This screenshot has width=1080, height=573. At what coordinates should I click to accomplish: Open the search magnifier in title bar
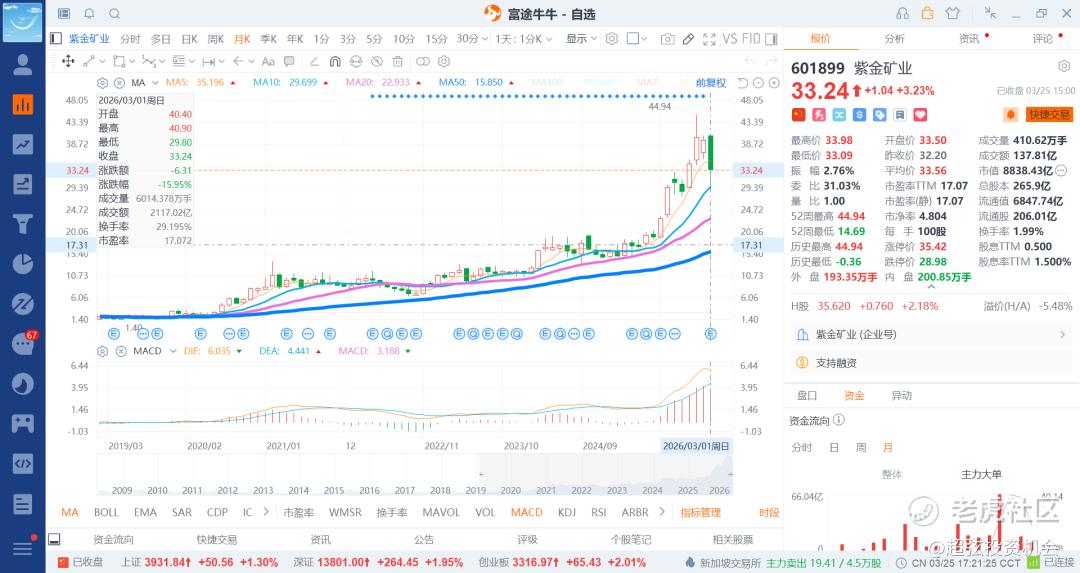click(x=115, y=14)
